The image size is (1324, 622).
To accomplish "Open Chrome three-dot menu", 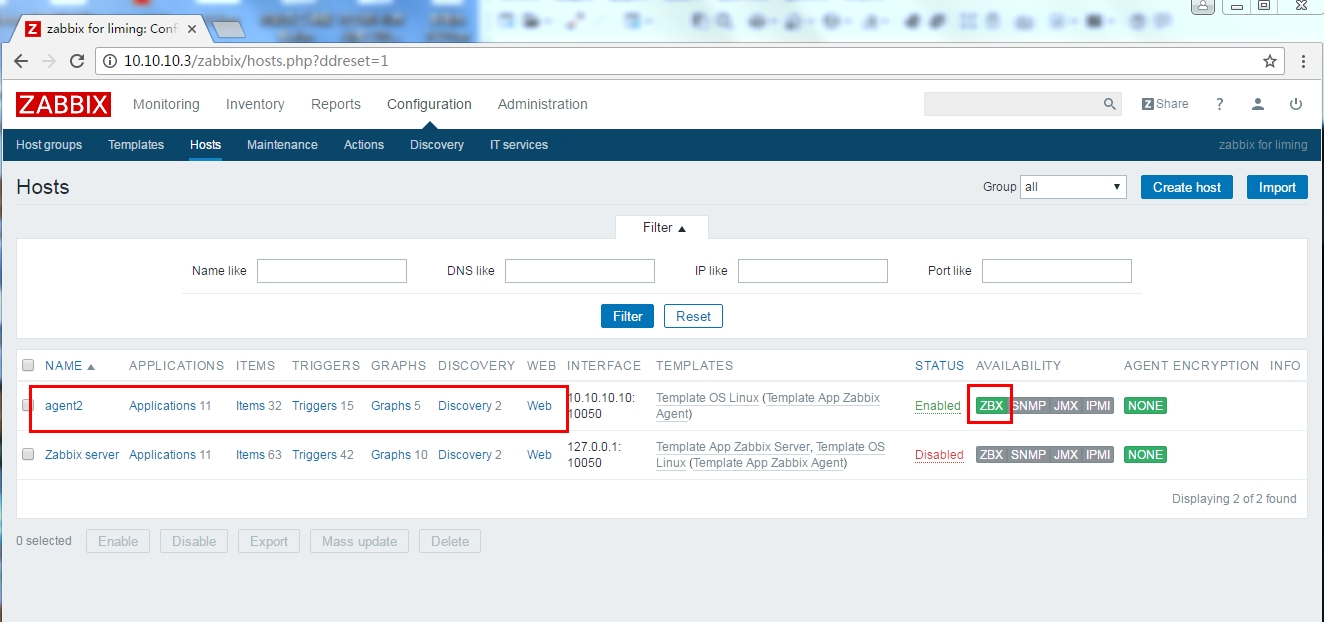I will 1303,61.
